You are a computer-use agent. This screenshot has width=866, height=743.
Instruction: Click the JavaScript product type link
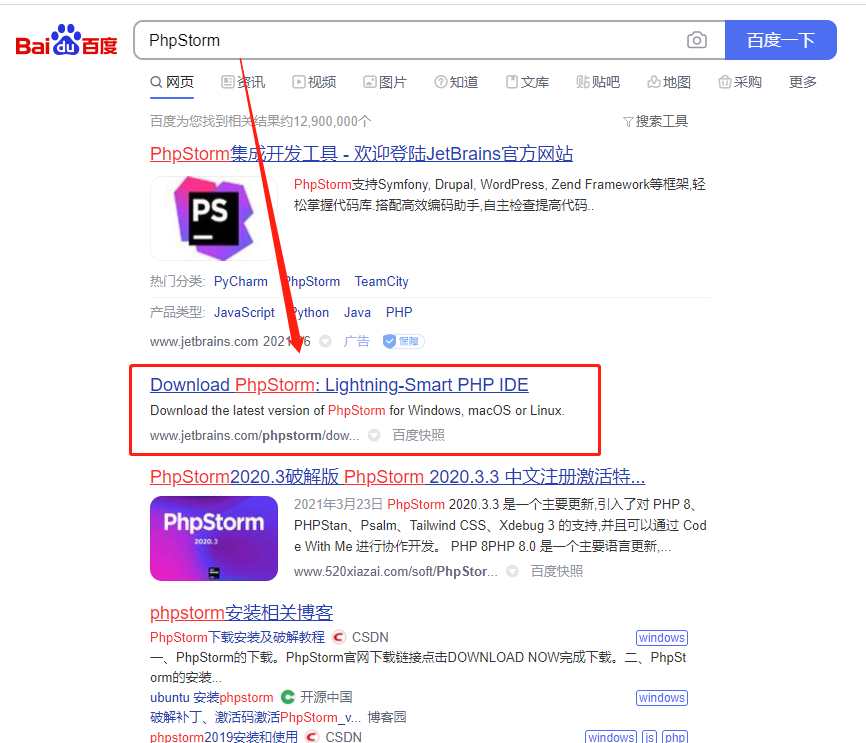244,313
